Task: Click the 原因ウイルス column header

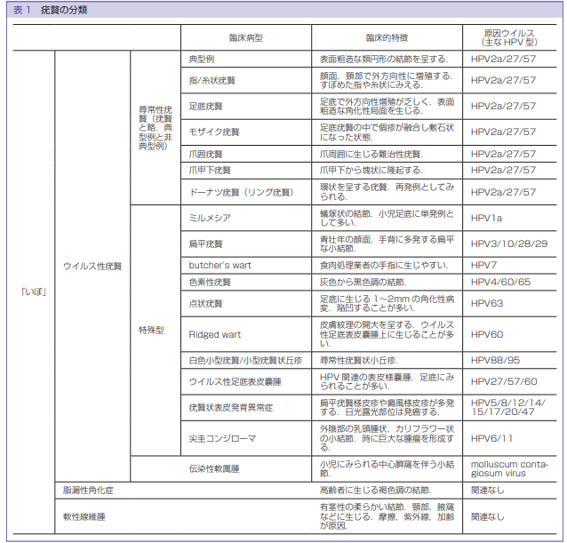Action: [x=509, y=38]
